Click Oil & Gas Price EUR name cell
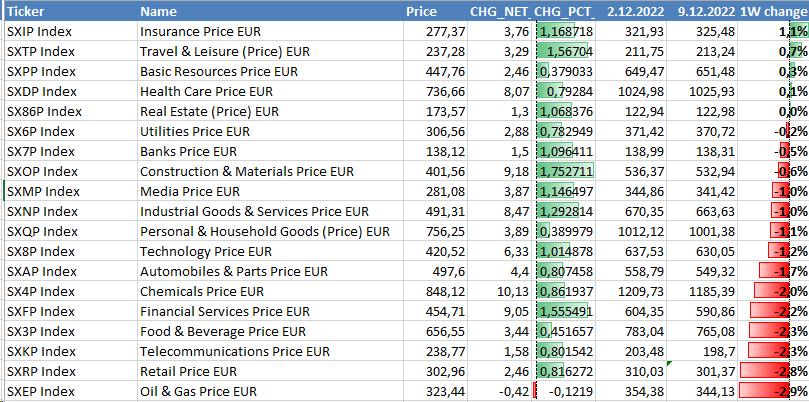This screenshot has height=402, width=809. pos(270,392)
